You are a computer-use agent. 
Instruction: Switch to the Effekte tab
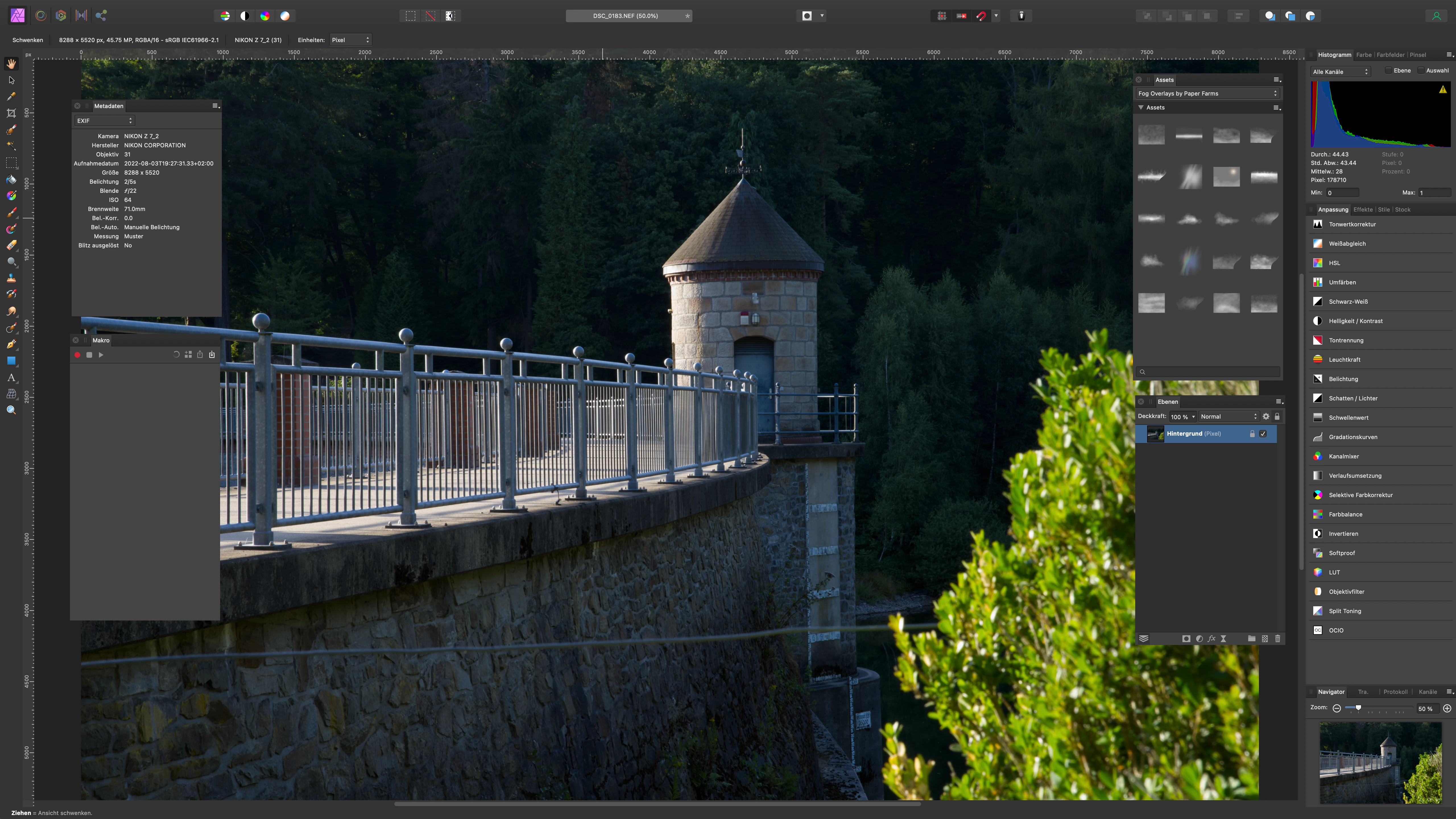pos(1363,210)
